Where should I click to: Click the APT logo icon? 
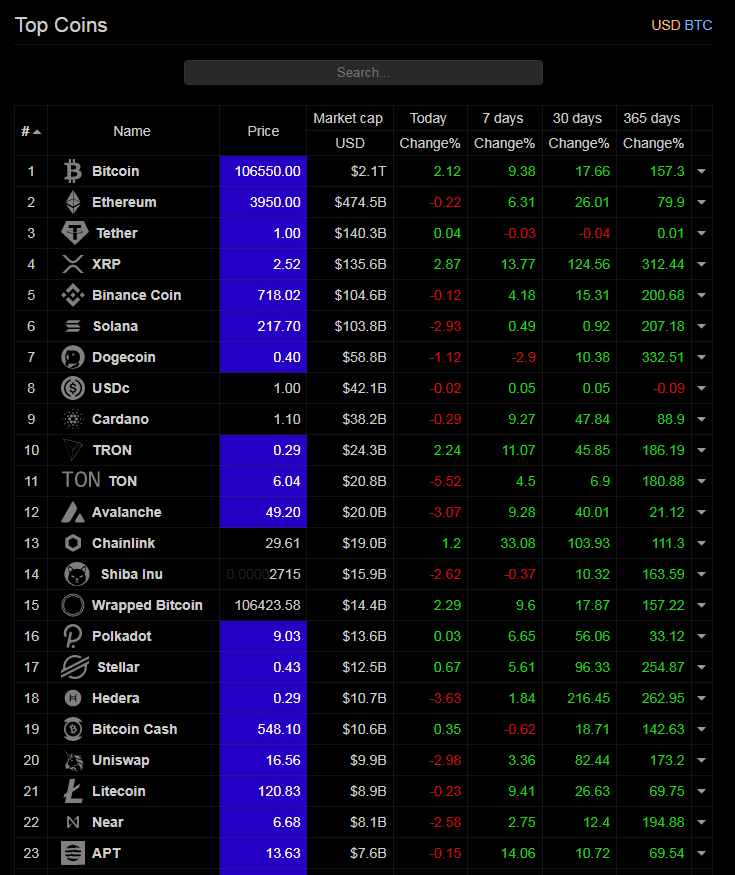[73, 853]
